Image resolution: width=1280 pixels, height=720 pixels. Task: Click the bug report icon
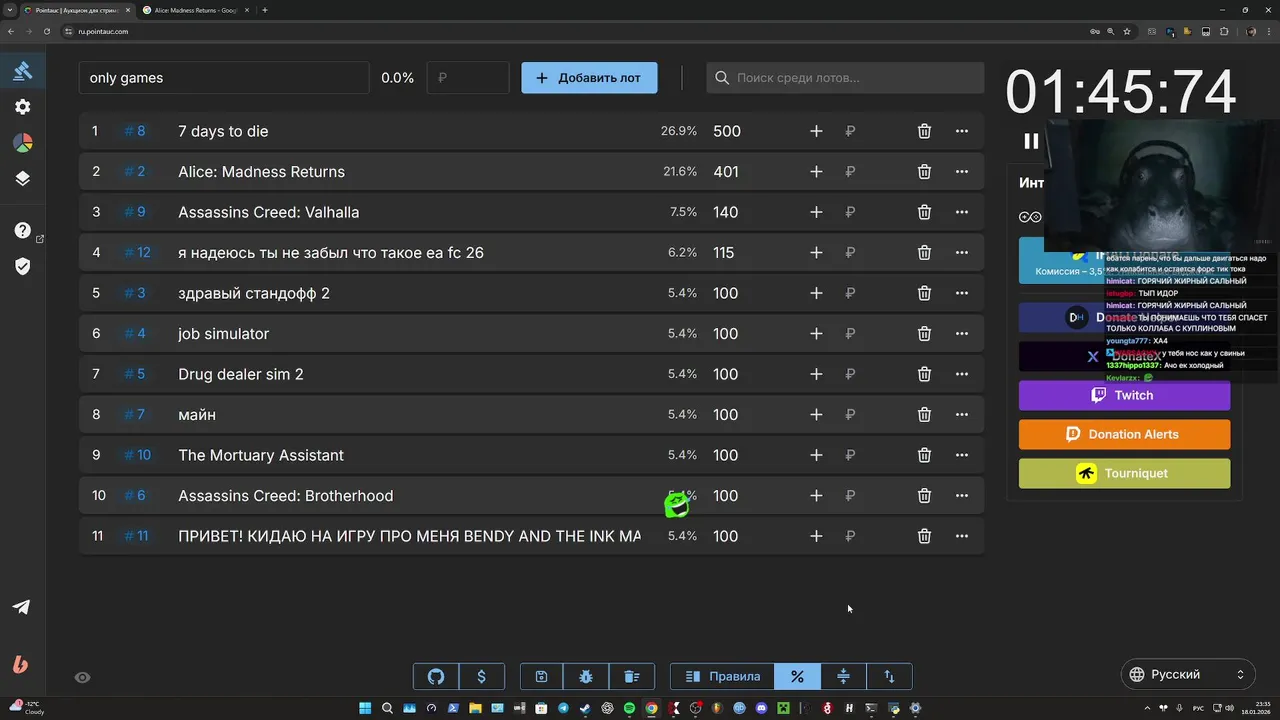tap(586, 676)
